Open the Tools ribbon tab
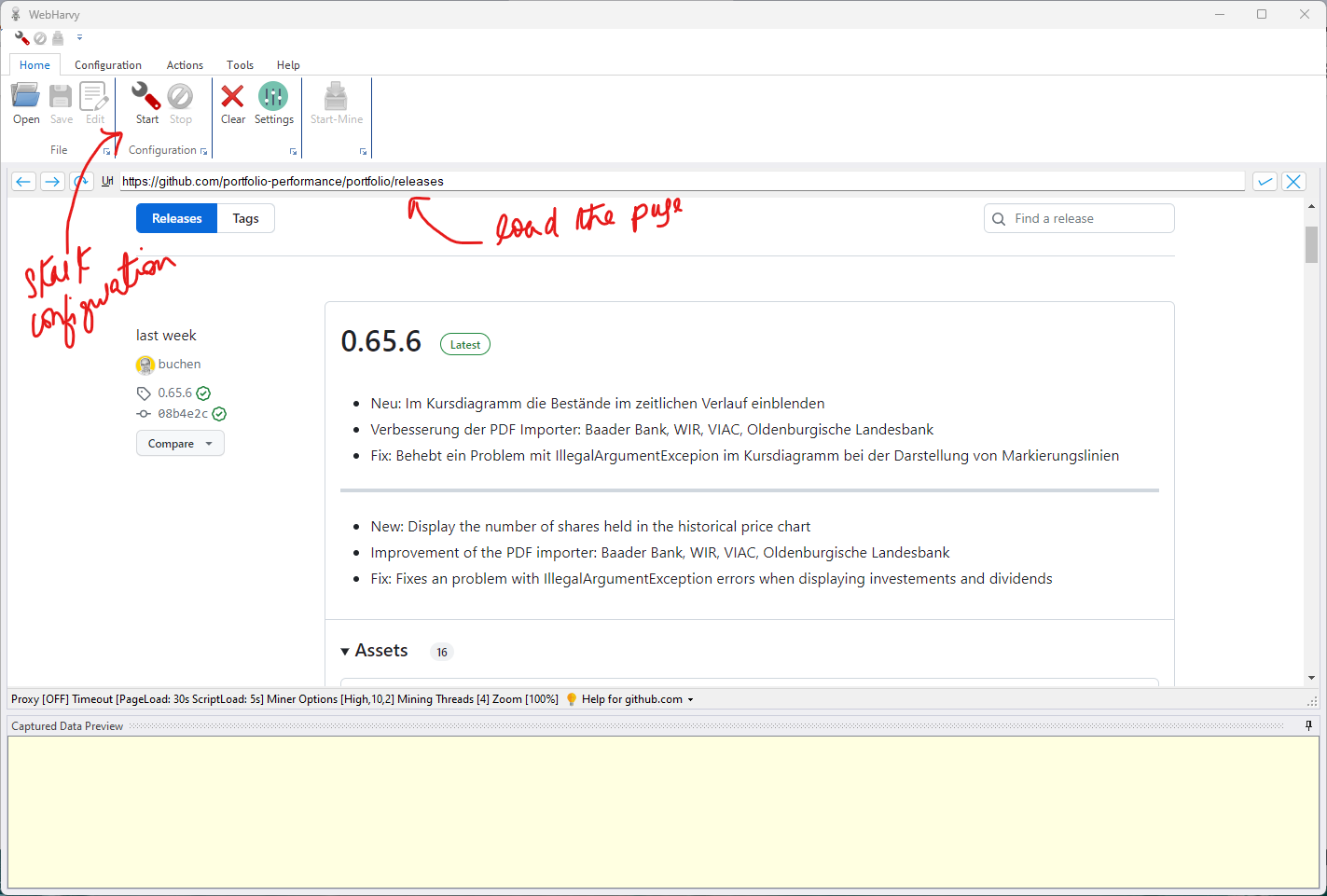1327x896 pixels. click(x=240, y=65)
